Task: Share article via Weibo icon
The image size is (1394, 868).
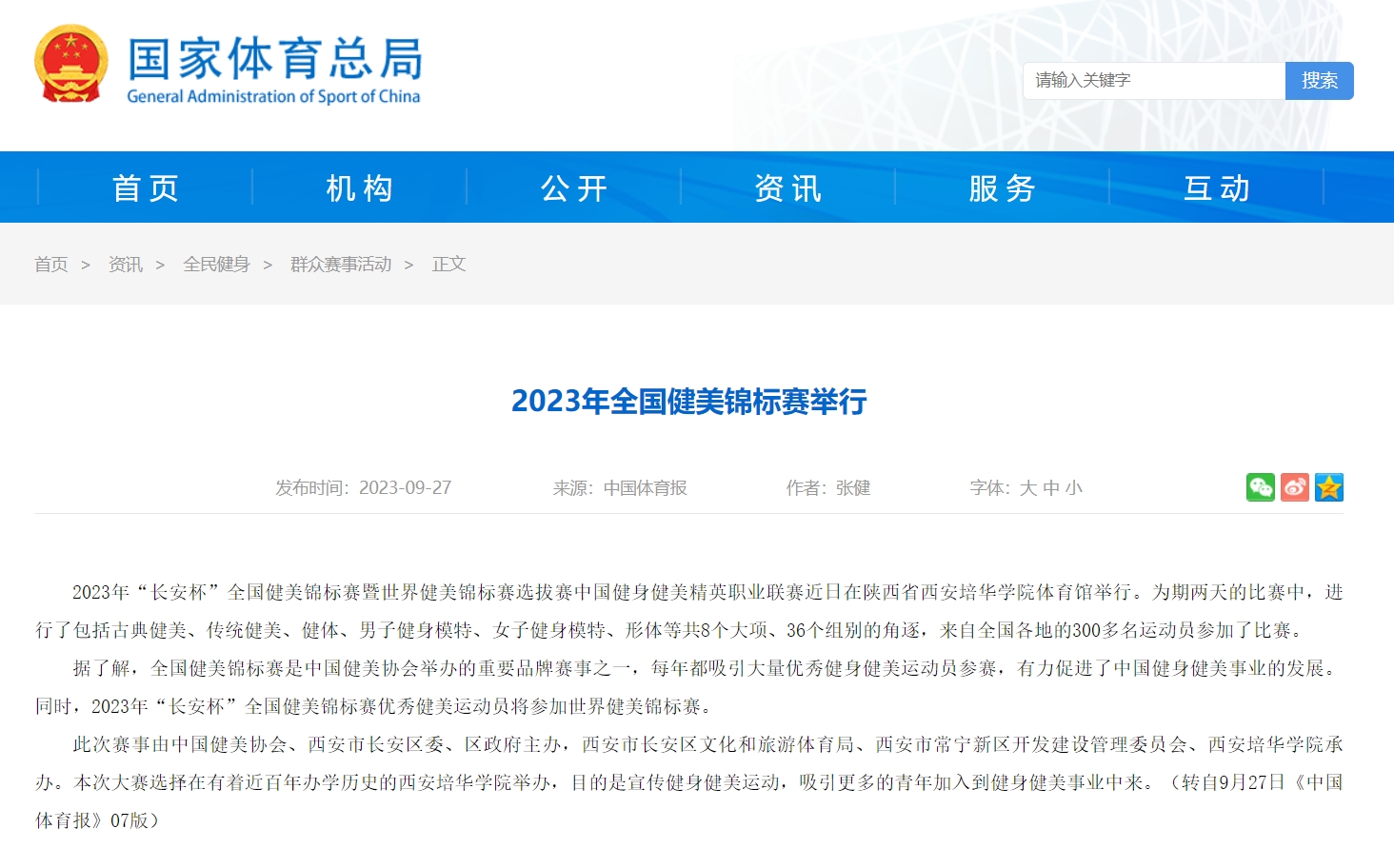Action: [1294, 487]
